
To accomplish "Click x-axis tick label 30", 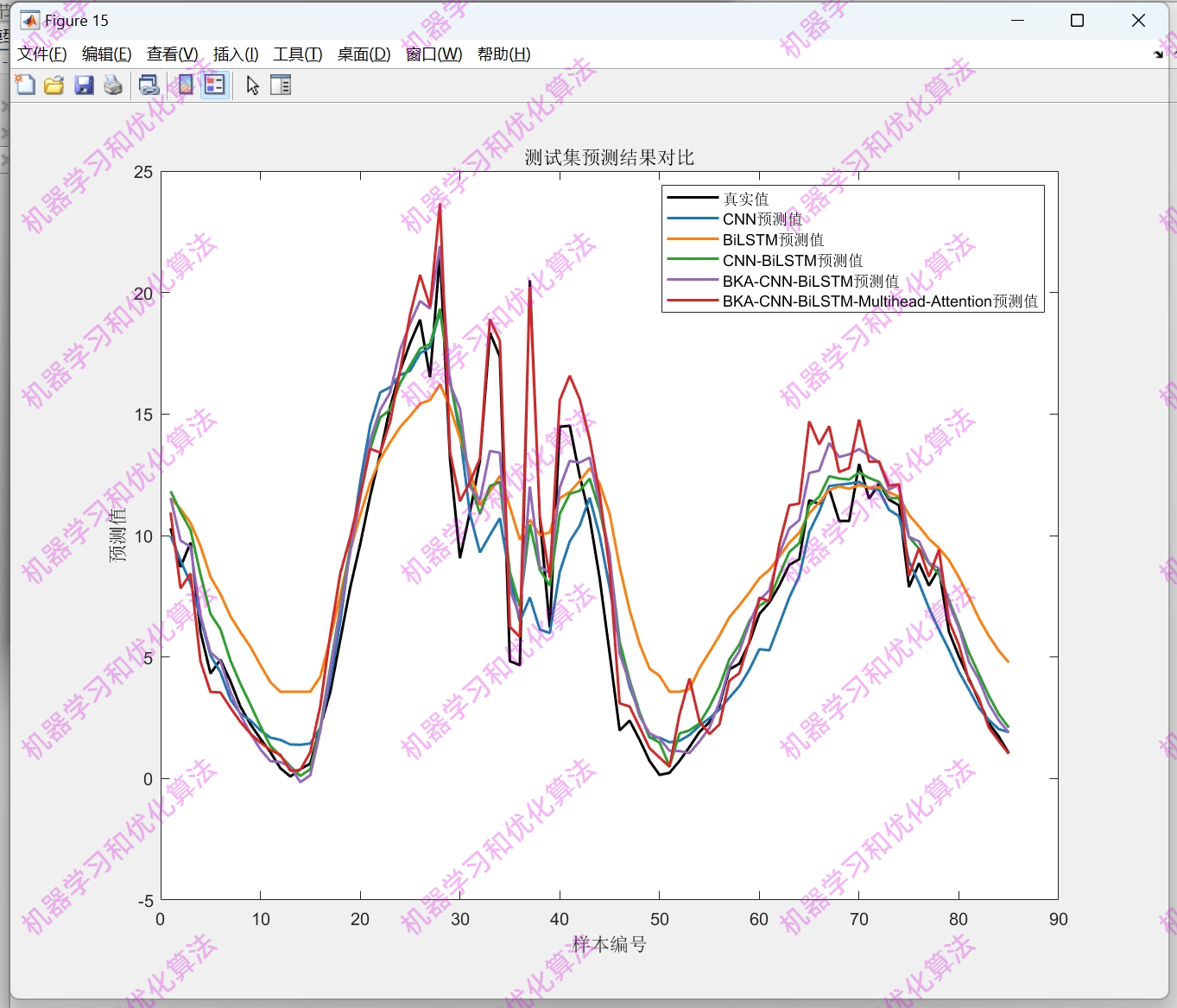I will tap(460, 919).
